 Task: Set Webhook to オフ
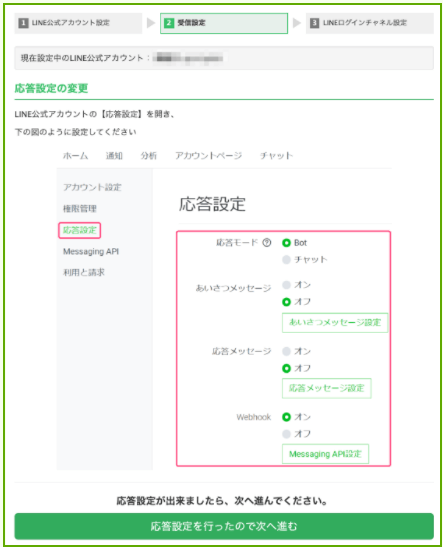286,434
